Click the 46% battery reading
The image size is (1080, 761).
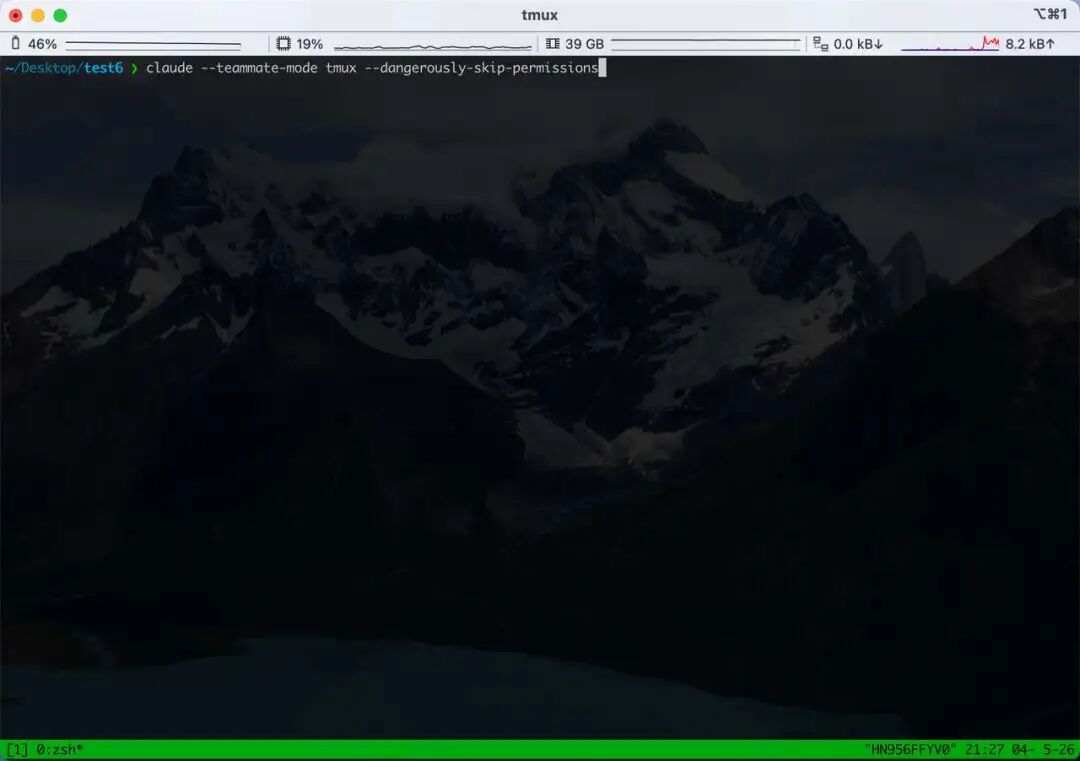[x=42, y=44]
